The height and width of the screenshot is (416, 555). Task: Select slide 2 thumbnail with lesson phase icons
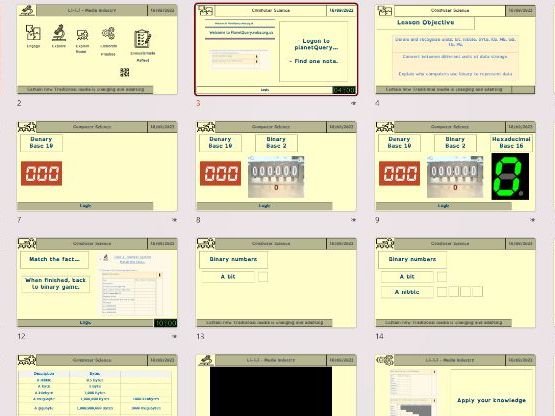[97, 50]
